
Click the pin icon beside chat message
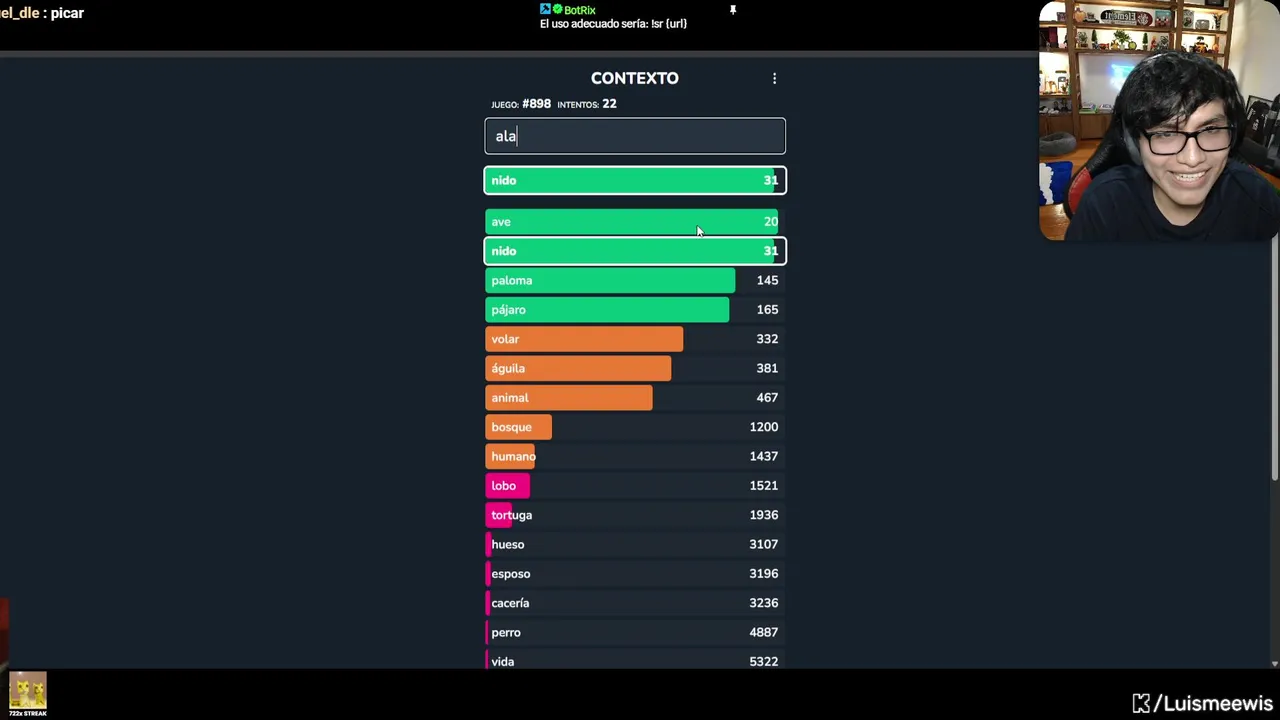[x=732, y=10]
